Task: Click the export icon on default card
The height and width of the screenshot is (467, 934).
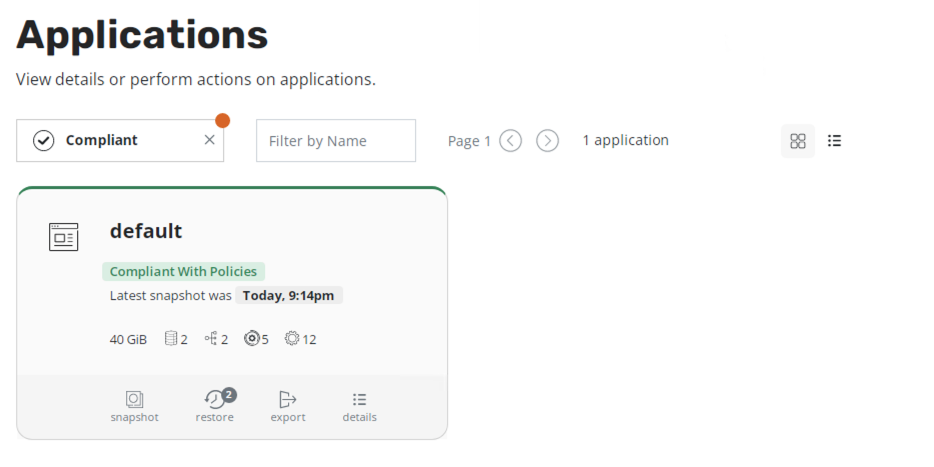Action: (x=288, y=400)
